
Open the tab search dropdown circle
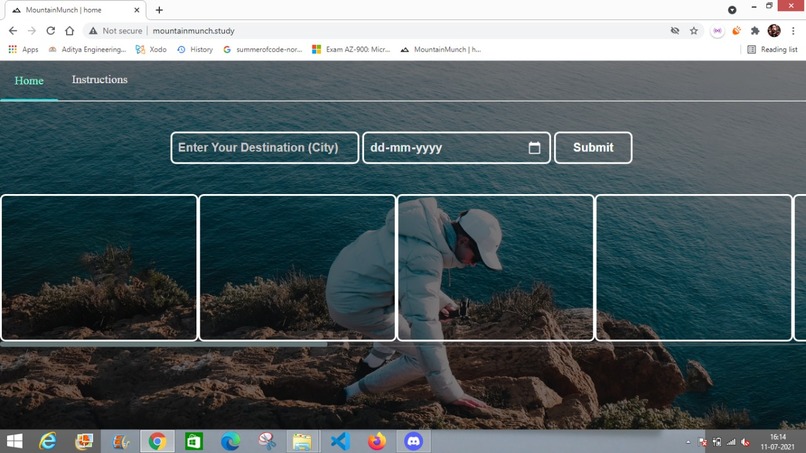click(732, 10)
